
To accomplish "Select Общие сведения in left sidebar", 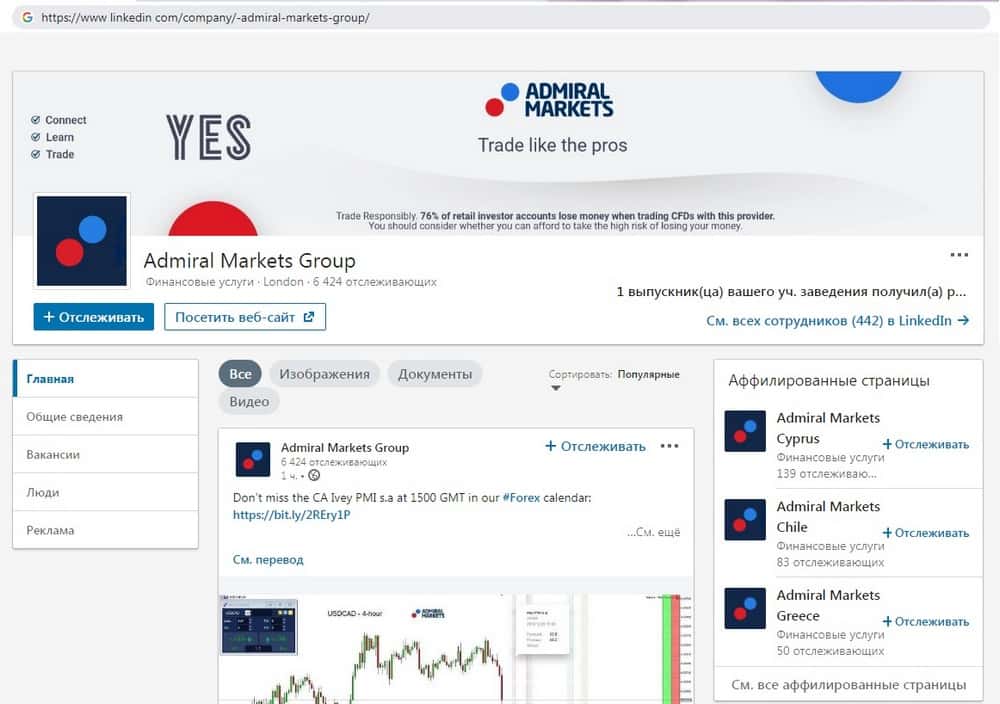I will [x=105, y=416].
